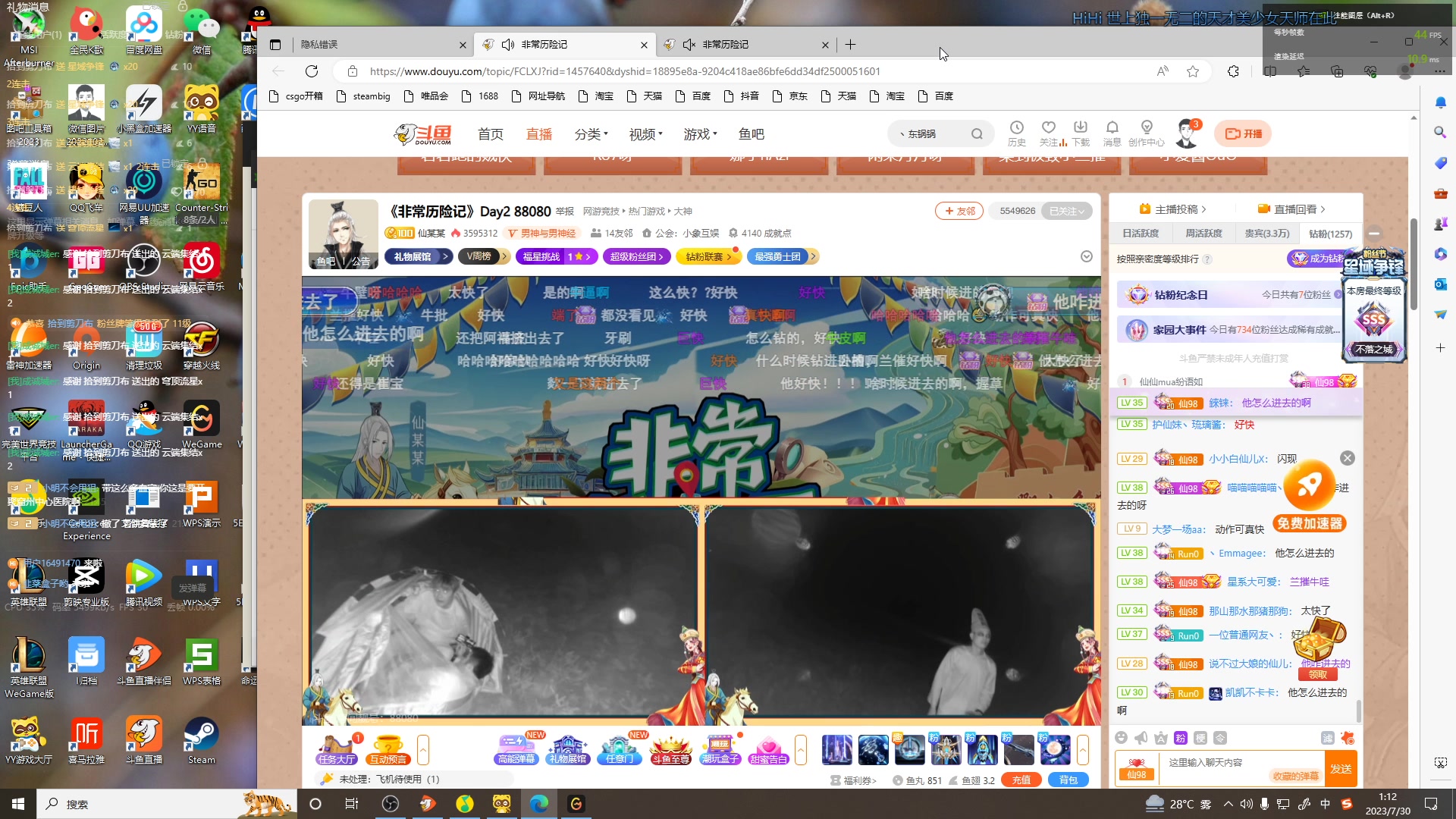Expand 直播回看 live replay

[x=1291, y=209]
